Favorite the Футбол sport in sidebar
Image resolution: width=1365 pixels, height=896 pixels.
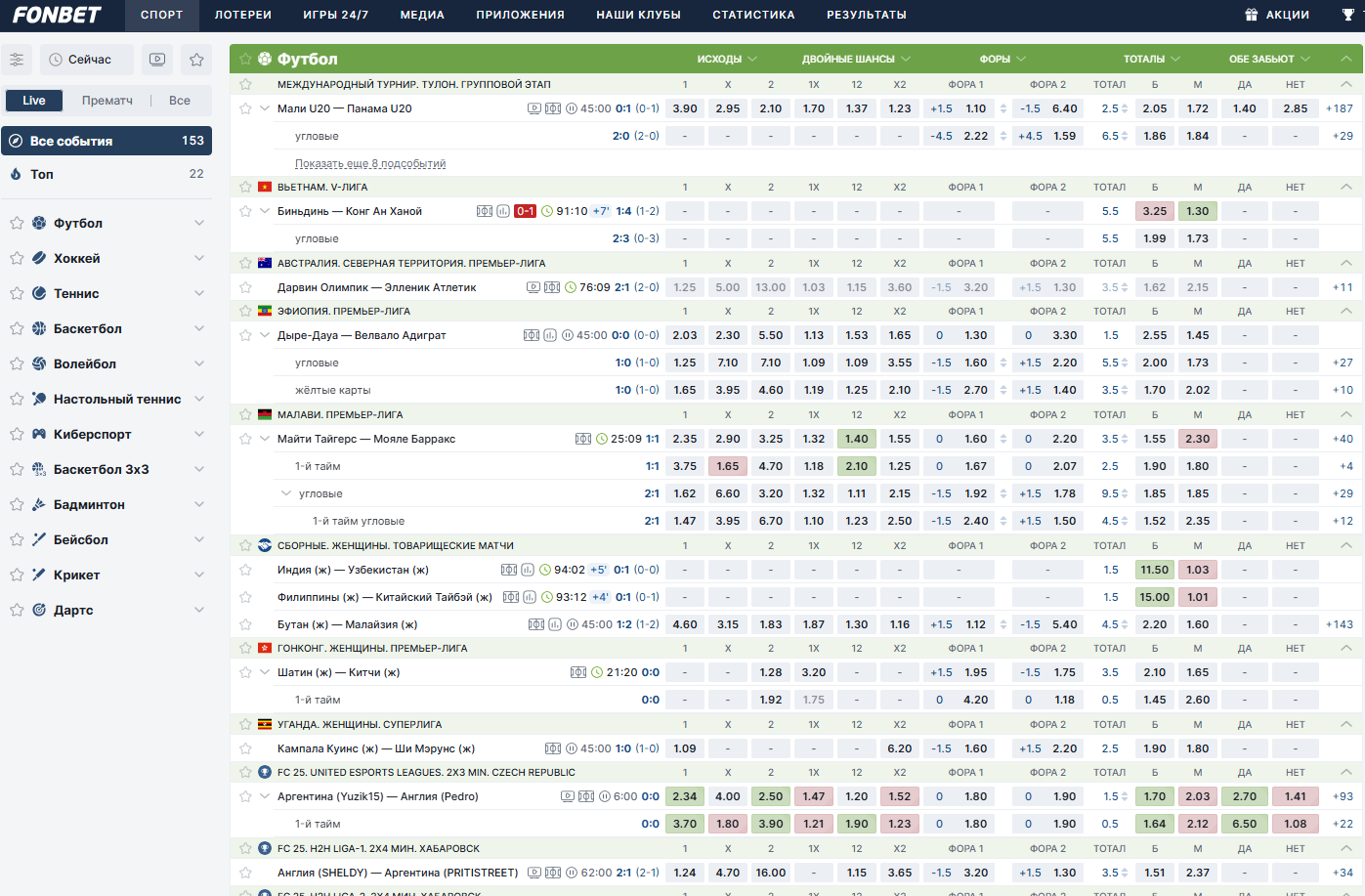click(x=17, y=223)
